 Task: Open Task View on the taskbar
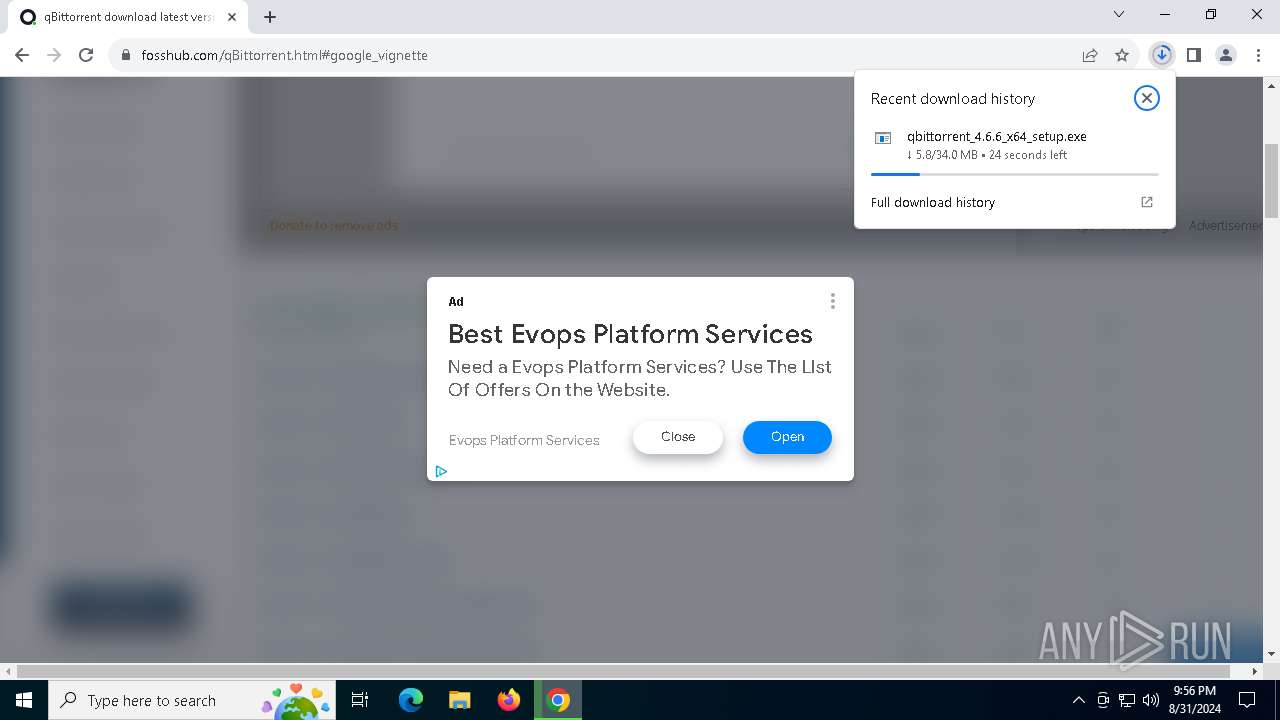click(360, 700)
